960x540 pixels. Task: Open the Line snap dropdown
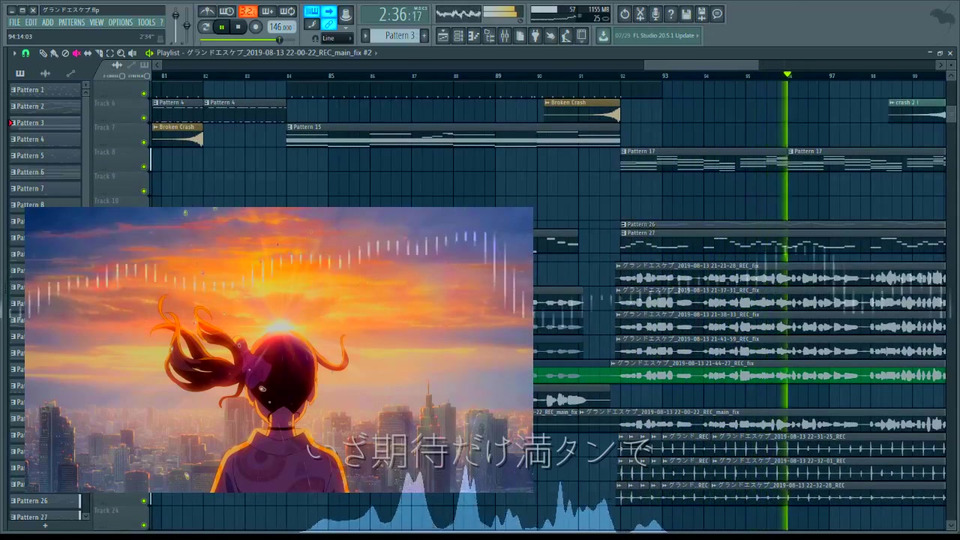coord(336,38)
